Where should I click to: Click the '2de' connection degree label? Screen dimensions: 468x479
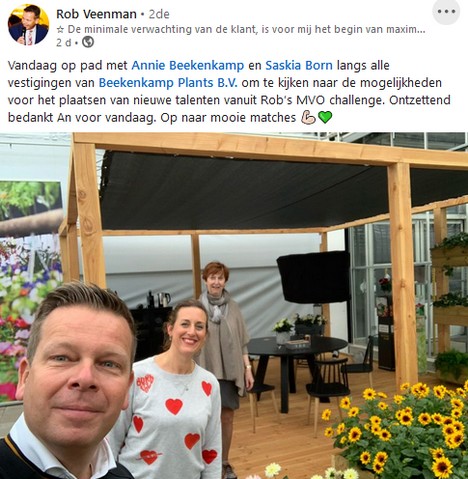tap(159, 14)
